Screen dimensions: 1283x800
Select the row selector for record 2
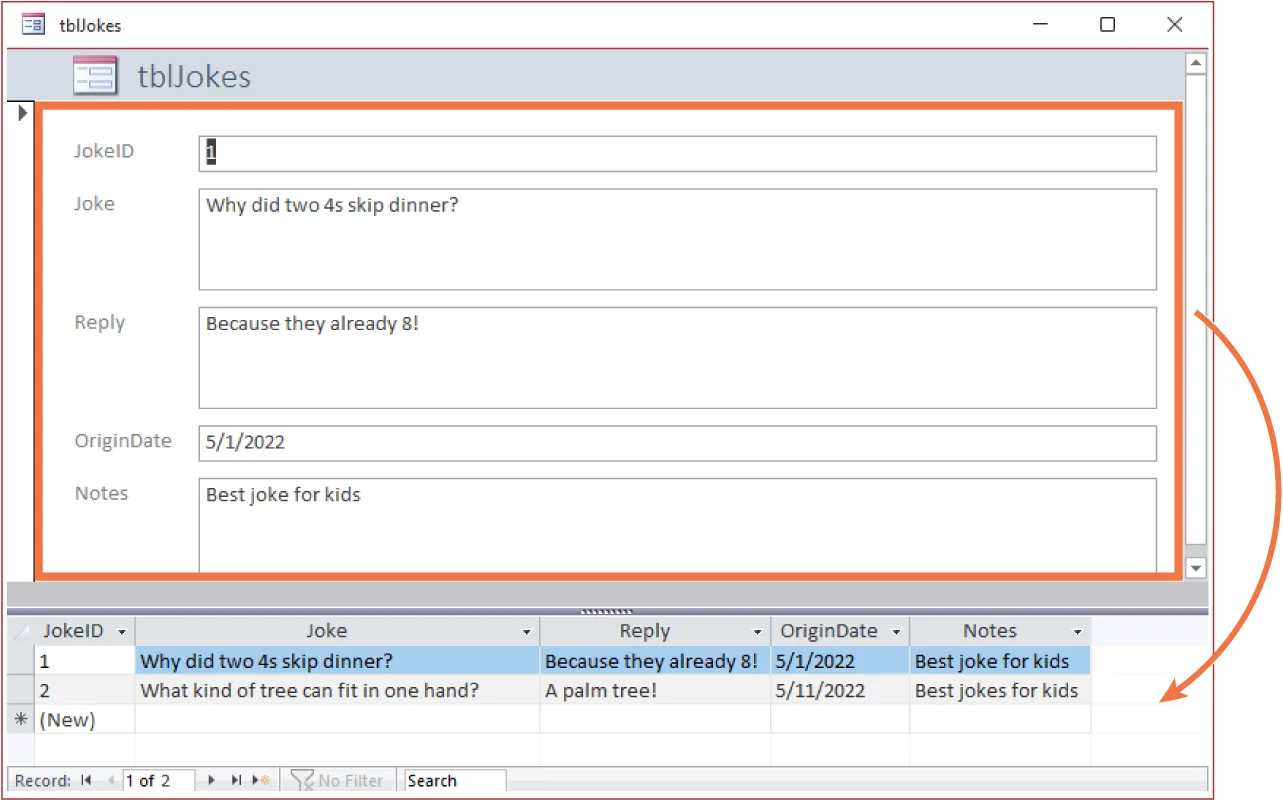click(20, 690)
